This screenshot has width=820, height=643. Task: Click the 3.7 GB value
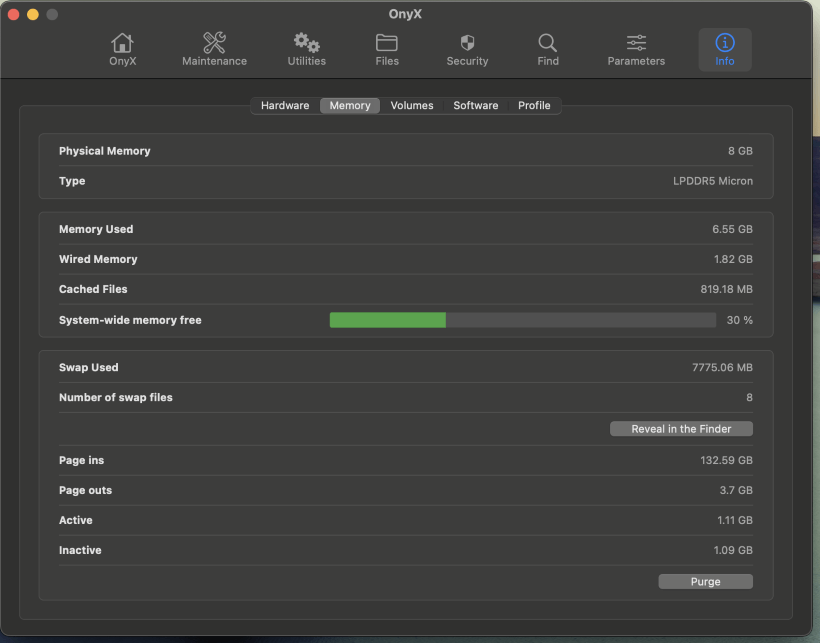[x=736, y=490]
